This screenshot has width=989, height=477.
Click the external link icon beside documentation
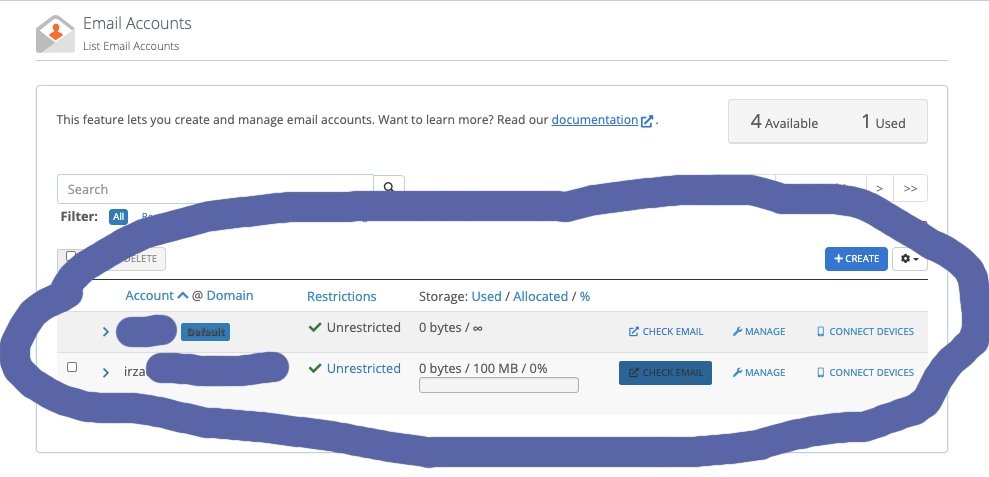point(647,121)
